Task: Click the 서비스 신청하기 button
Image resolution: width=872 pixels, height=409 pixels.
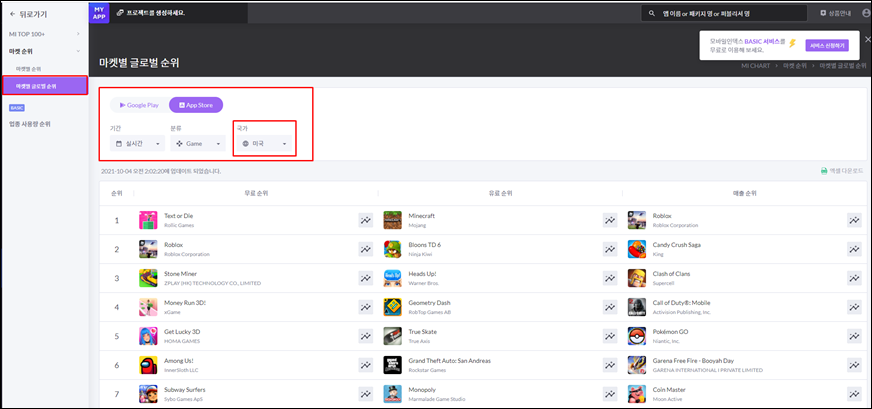Action: tap(827, 46)
